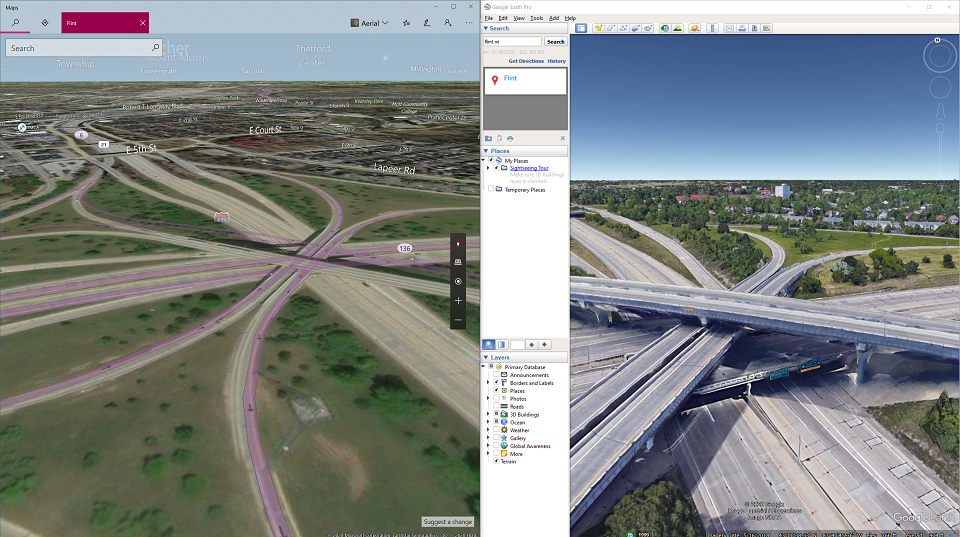
Task: Show sunlight across landscape icon
Action: click(678, 28)
